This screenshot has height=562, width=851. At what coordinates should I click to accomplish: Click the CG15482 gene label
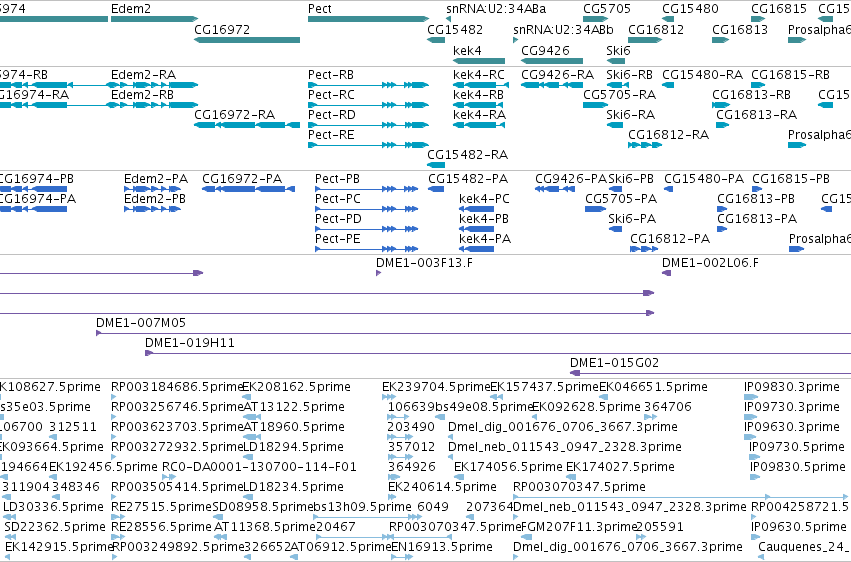point(455,29)
